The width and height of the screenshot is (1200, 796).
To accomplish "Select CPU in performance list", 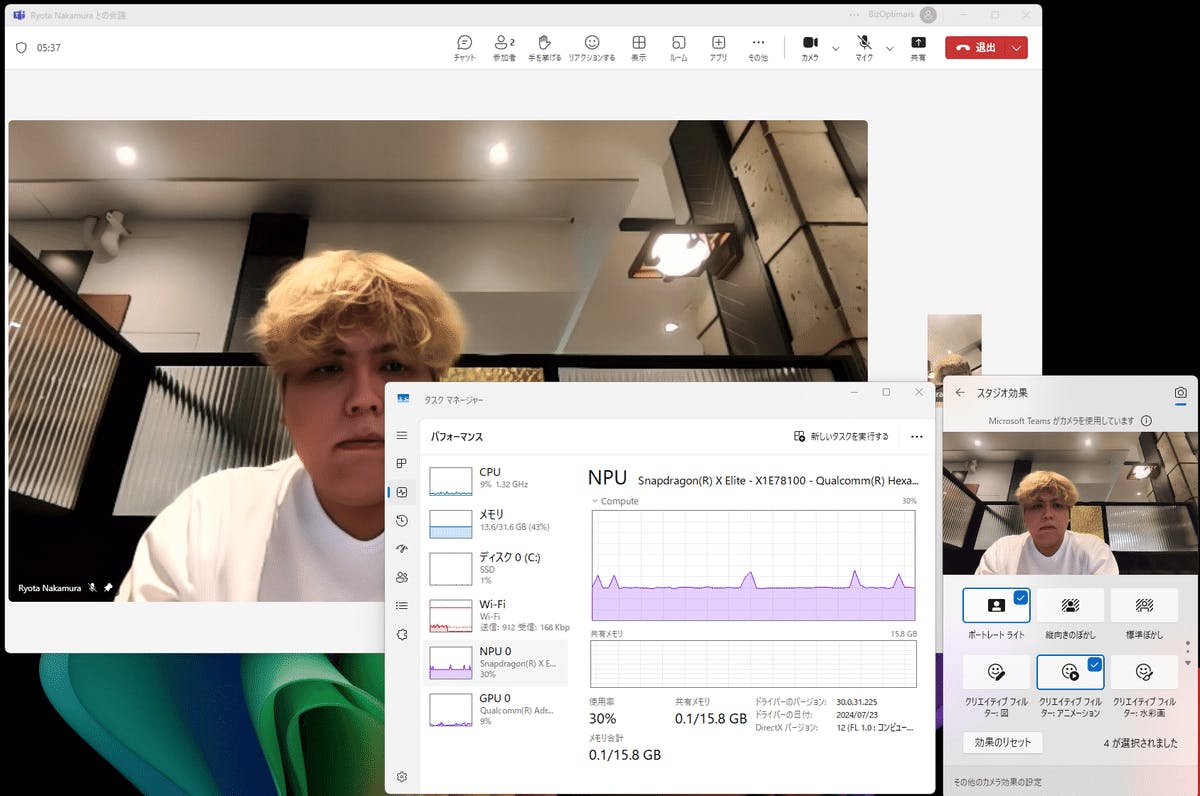I will (x=497, y=480).
